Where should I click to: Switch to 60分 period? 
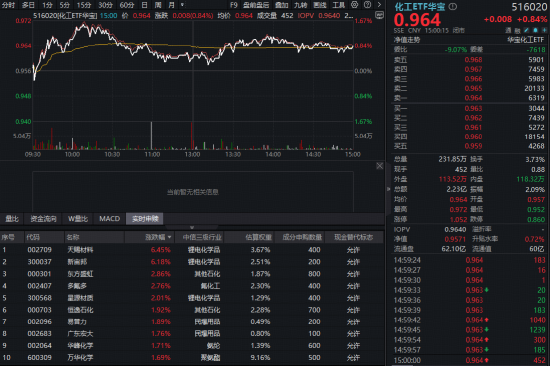(127, 5)
